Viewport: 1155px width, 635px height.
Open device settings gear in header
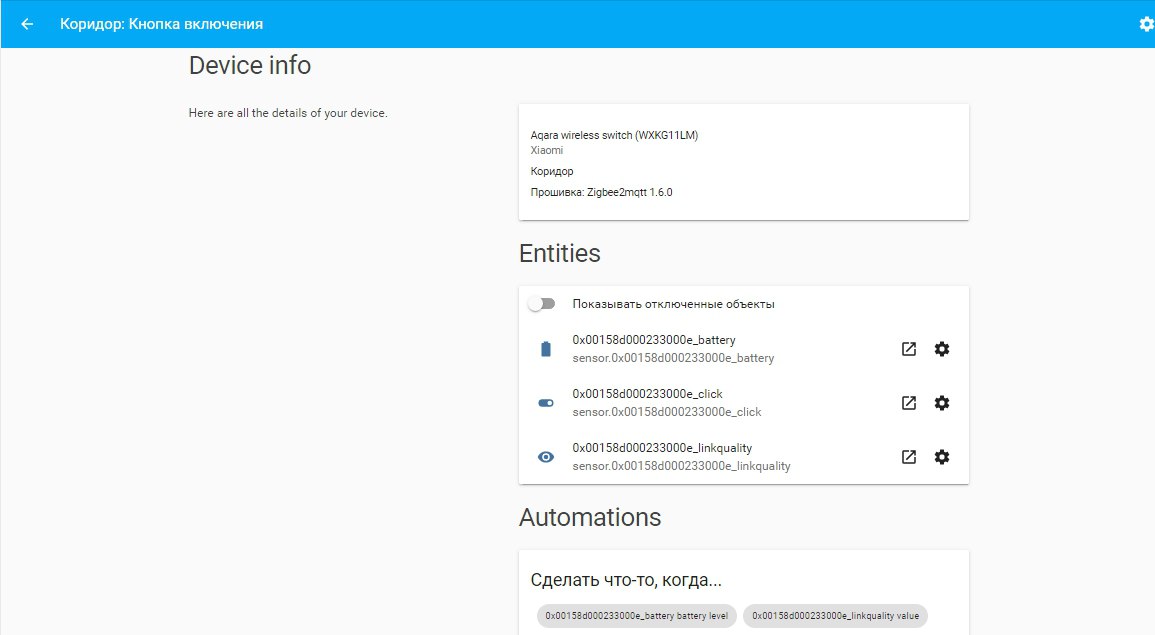1146,24
